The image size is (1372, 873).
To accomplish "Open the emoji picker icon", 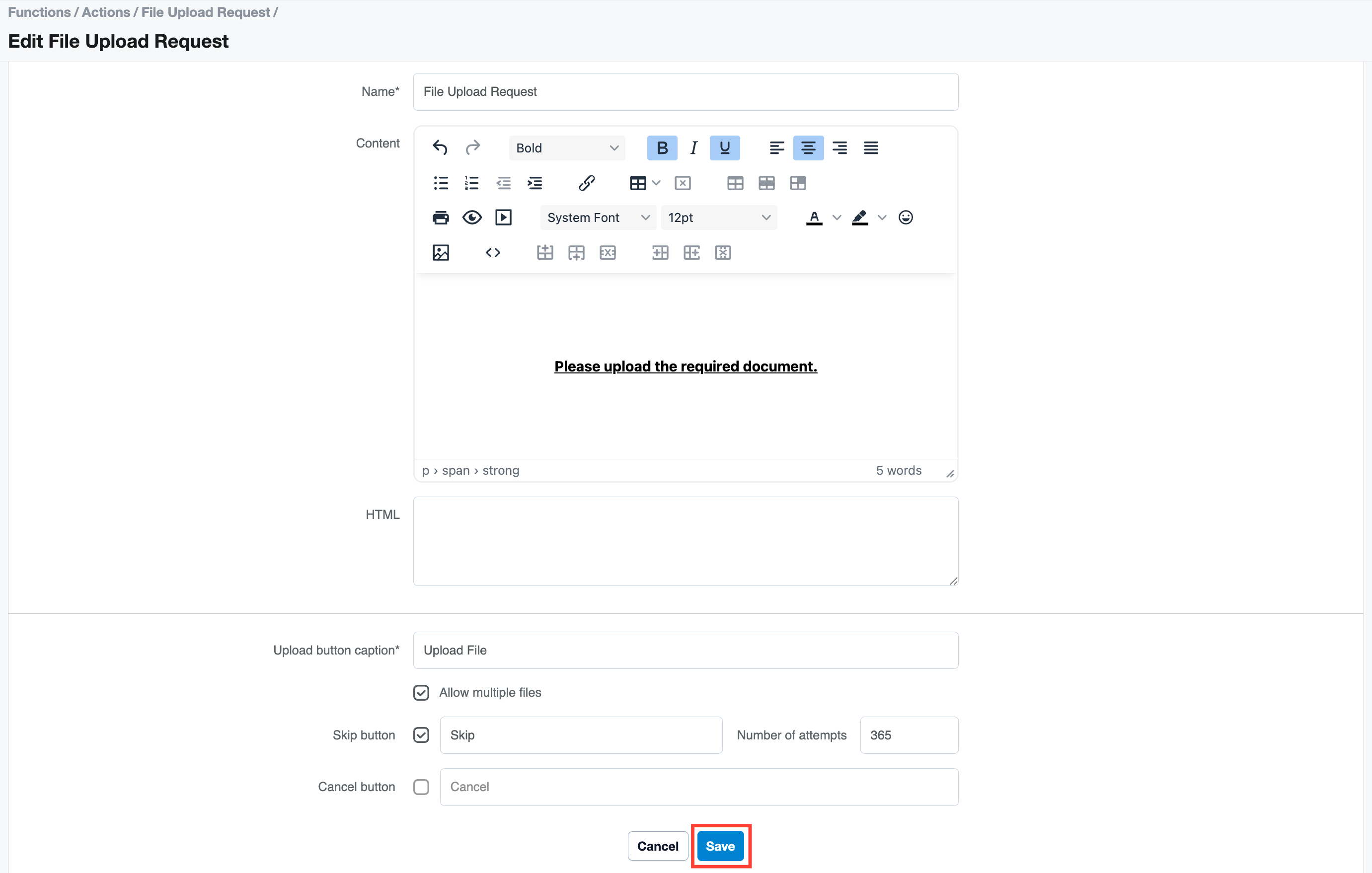I will pyautogui.click(x=906, y=218).
